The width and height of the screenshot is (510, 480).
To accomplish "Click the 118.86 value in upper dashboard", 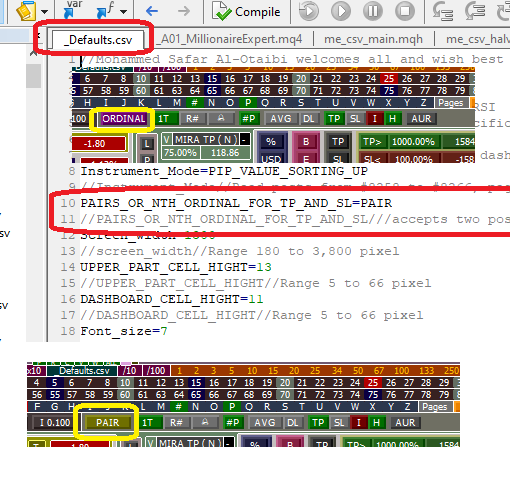I will [225, 153].
